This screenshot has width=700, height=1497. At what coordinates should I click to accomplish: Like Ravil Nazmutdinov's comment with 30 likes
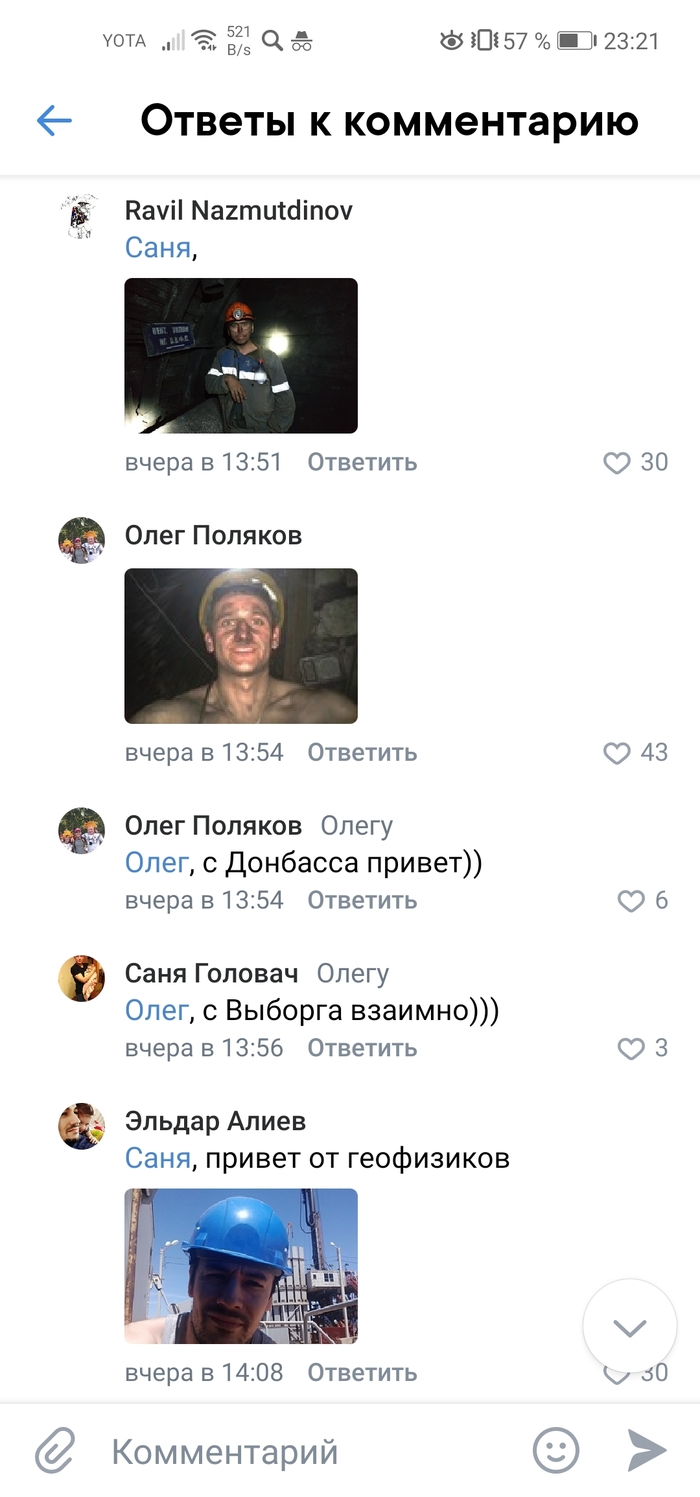[617, 462]
